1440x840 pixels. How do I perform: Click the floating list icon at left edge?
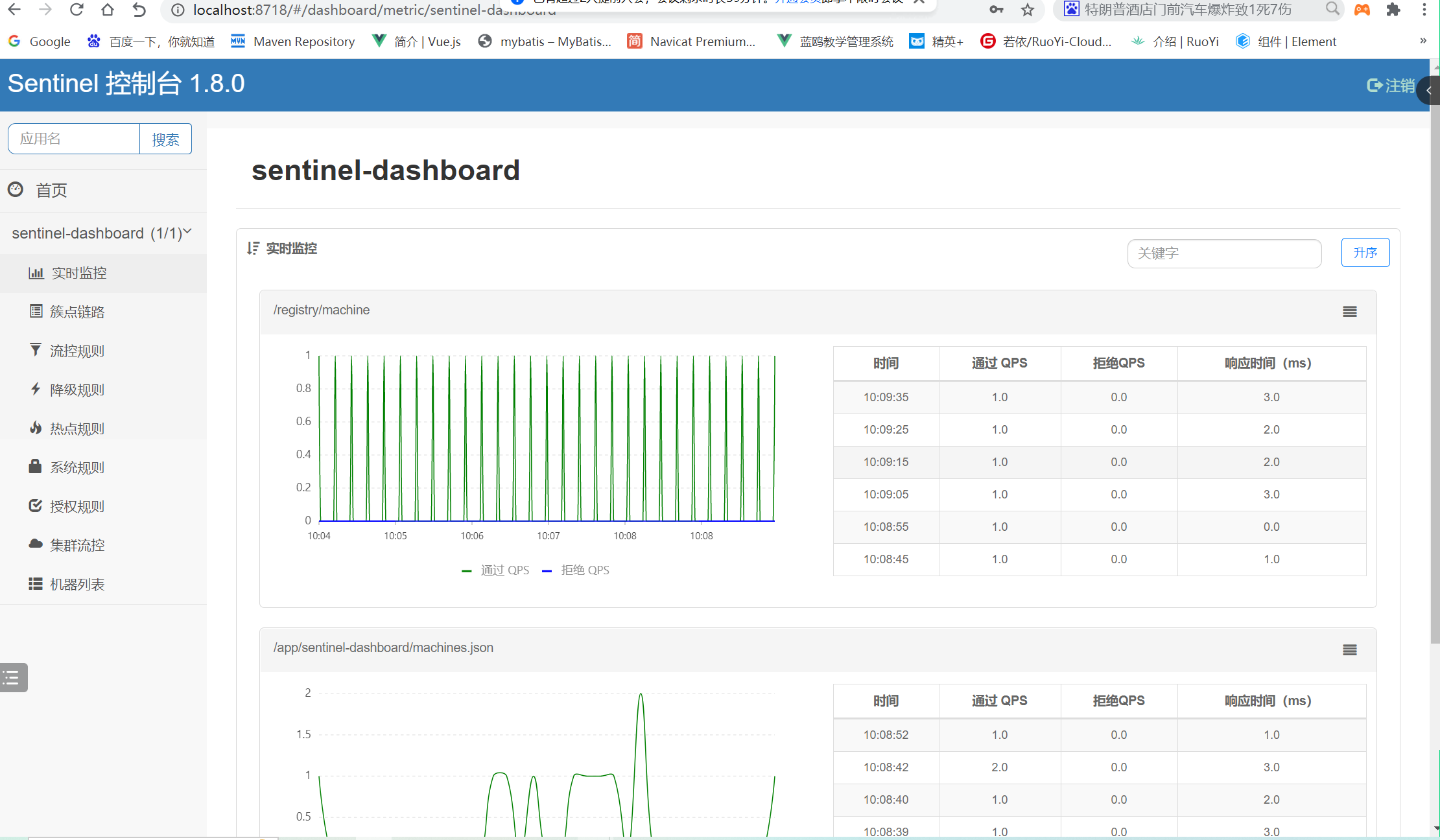13,678
